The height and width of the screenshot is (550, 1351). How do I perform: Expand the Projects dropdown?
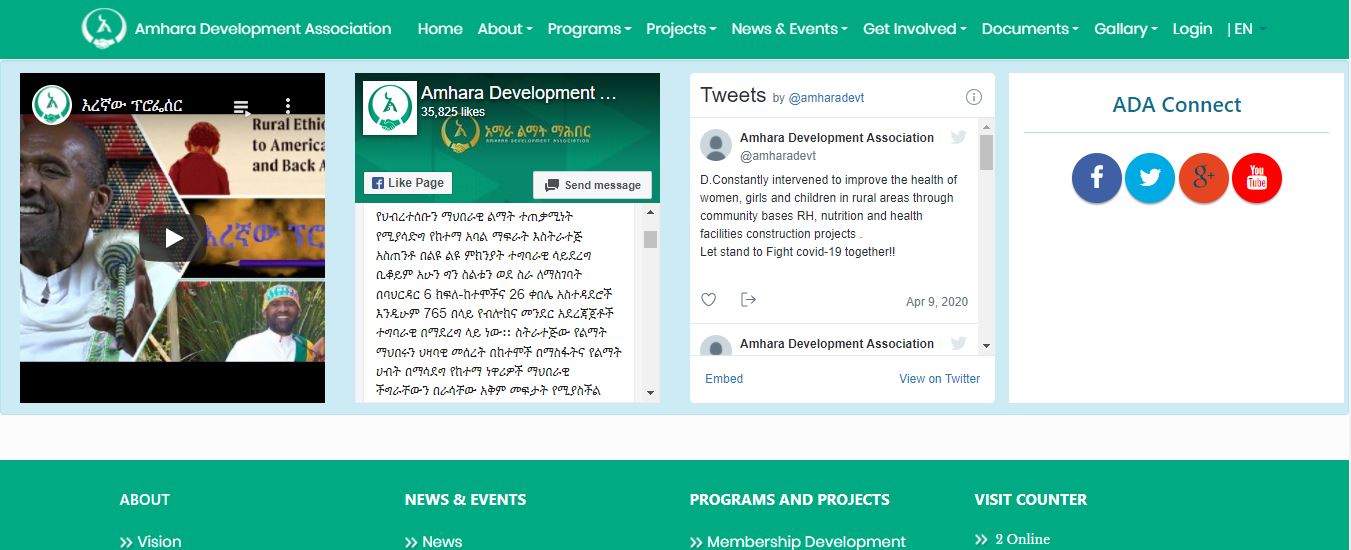pyautogui.click(x=681, y=29)
